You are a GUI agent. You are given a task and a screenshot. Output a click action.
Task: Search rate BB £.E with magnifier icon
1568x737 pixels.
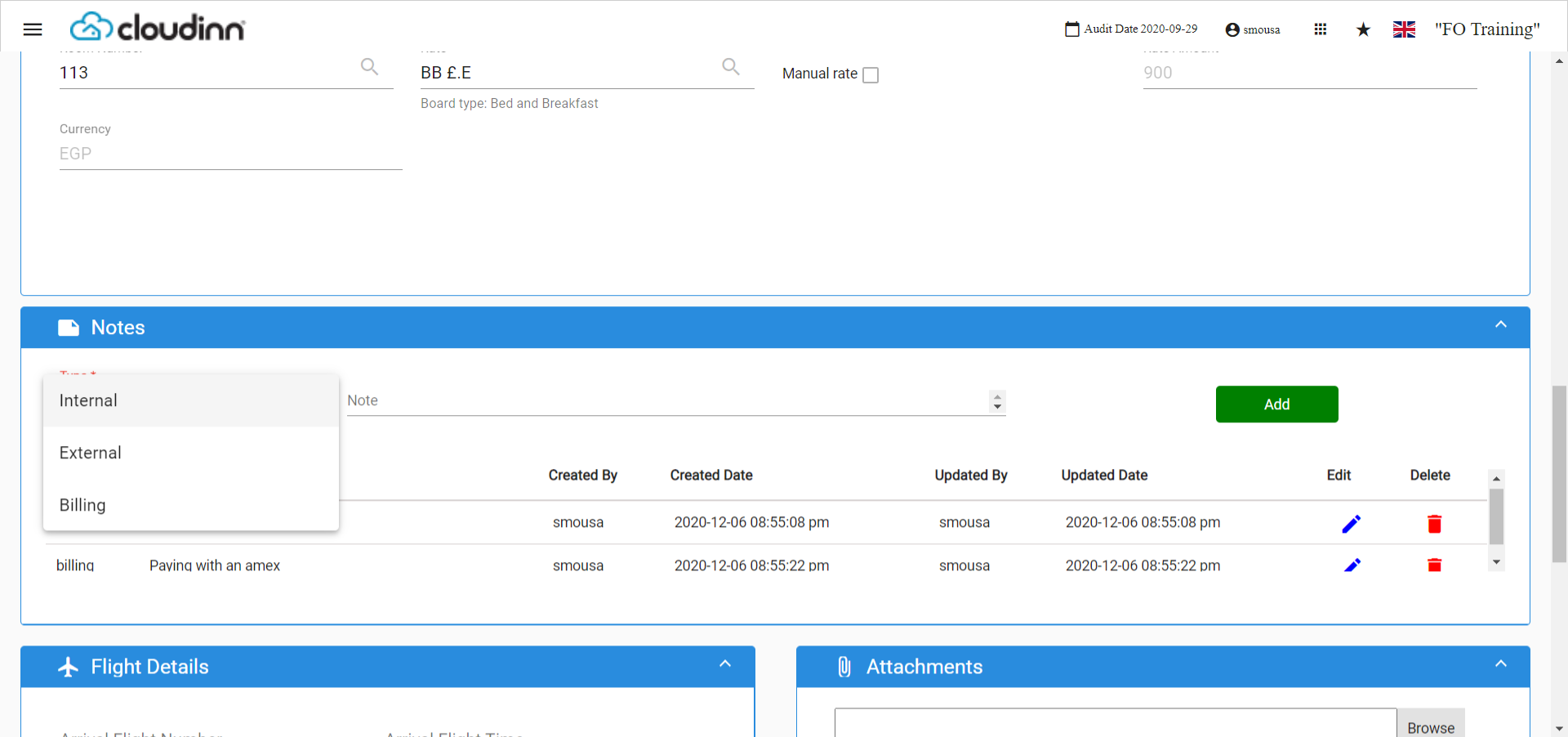click(731, 67)
